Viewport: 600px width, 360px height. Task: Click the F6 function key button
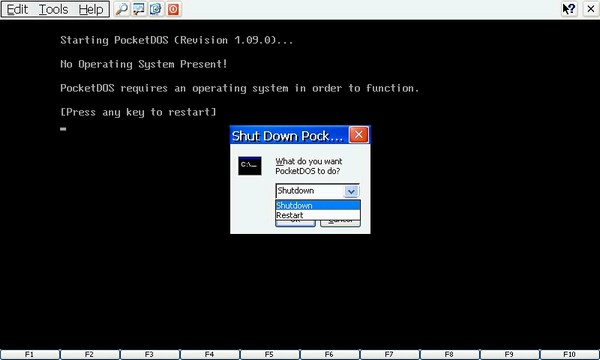(329, 355)
